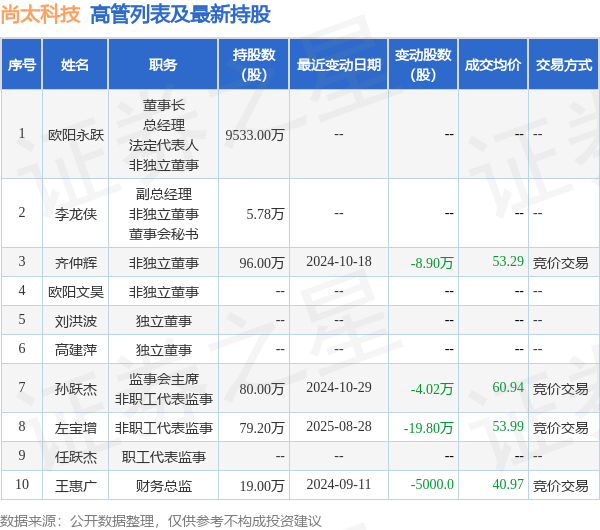Select the 最近变动日期 column header
The height and width of the screenshot is (530, 600).
coord(339,65)
